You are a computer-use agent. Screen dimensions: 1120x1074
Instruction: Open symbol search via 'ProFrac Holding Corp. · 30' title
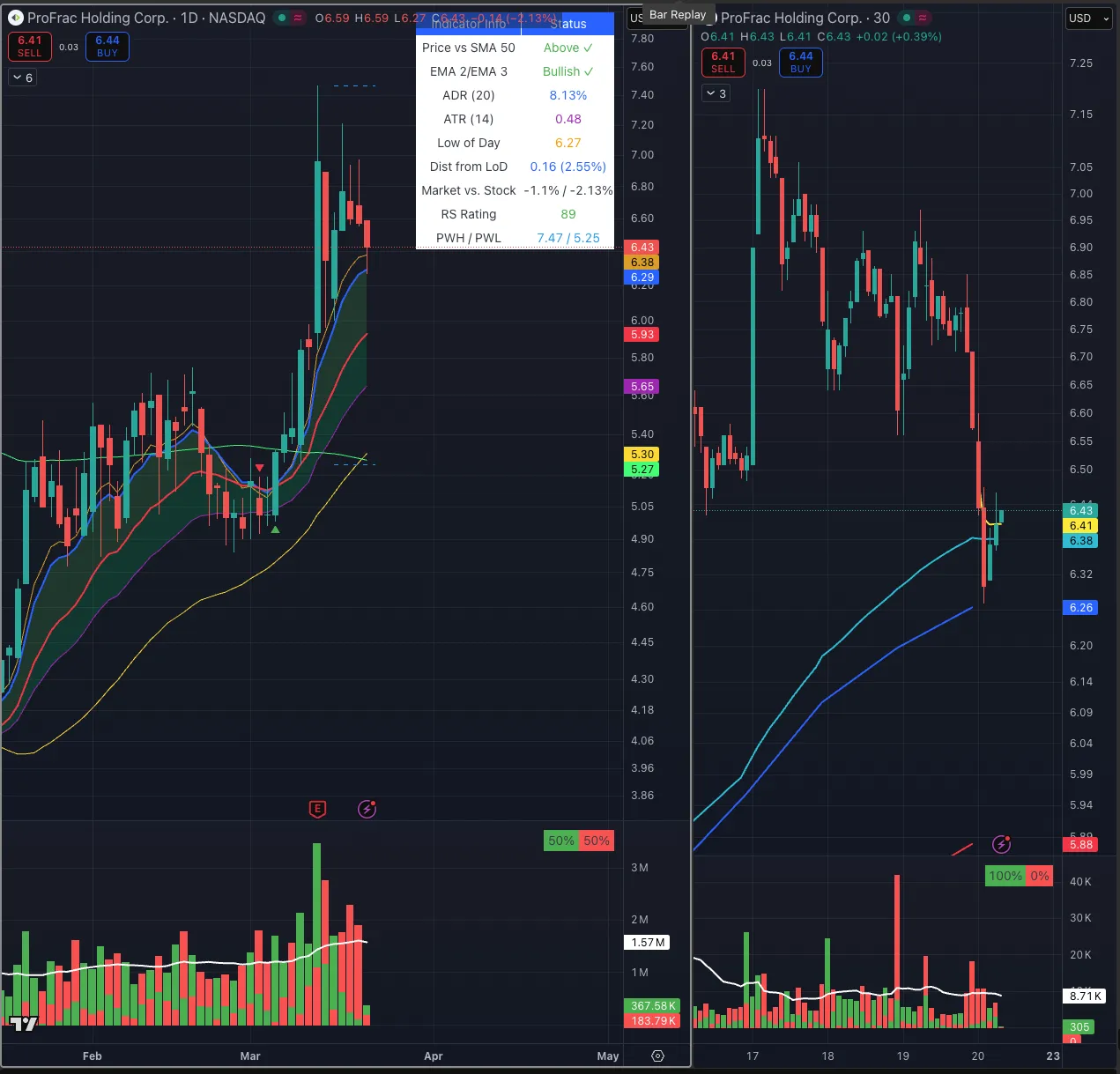pyautogui.click(x=805, y=18)
